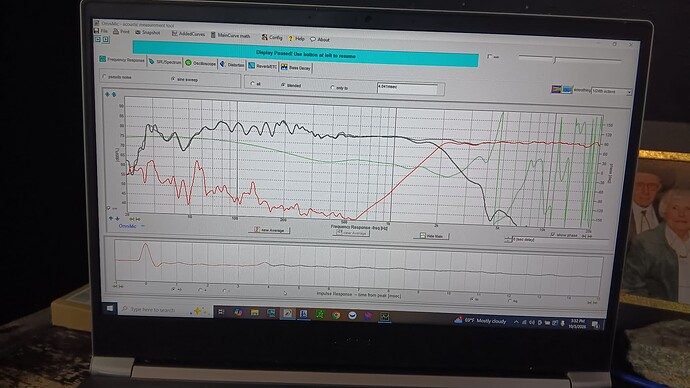Click the left arrow button under File
Image resolution: width=690 pixels, height=388 pixels.
point(98,39)
